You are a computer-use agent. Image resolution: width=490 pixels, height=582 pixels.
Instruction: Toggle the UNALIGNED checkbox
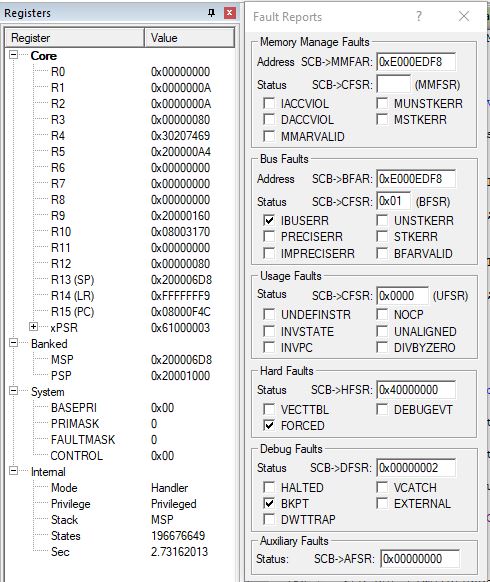click(382, 331)
